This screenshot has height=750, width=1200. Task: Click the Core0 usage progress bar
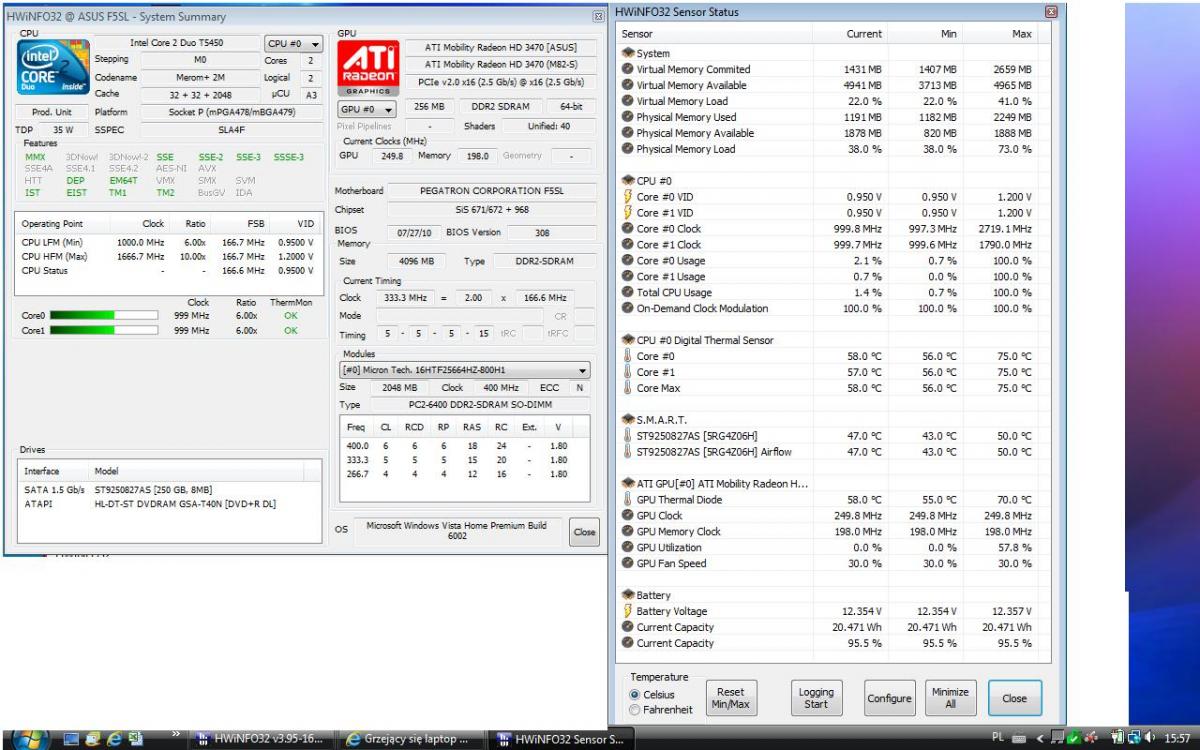click(103, 315)
